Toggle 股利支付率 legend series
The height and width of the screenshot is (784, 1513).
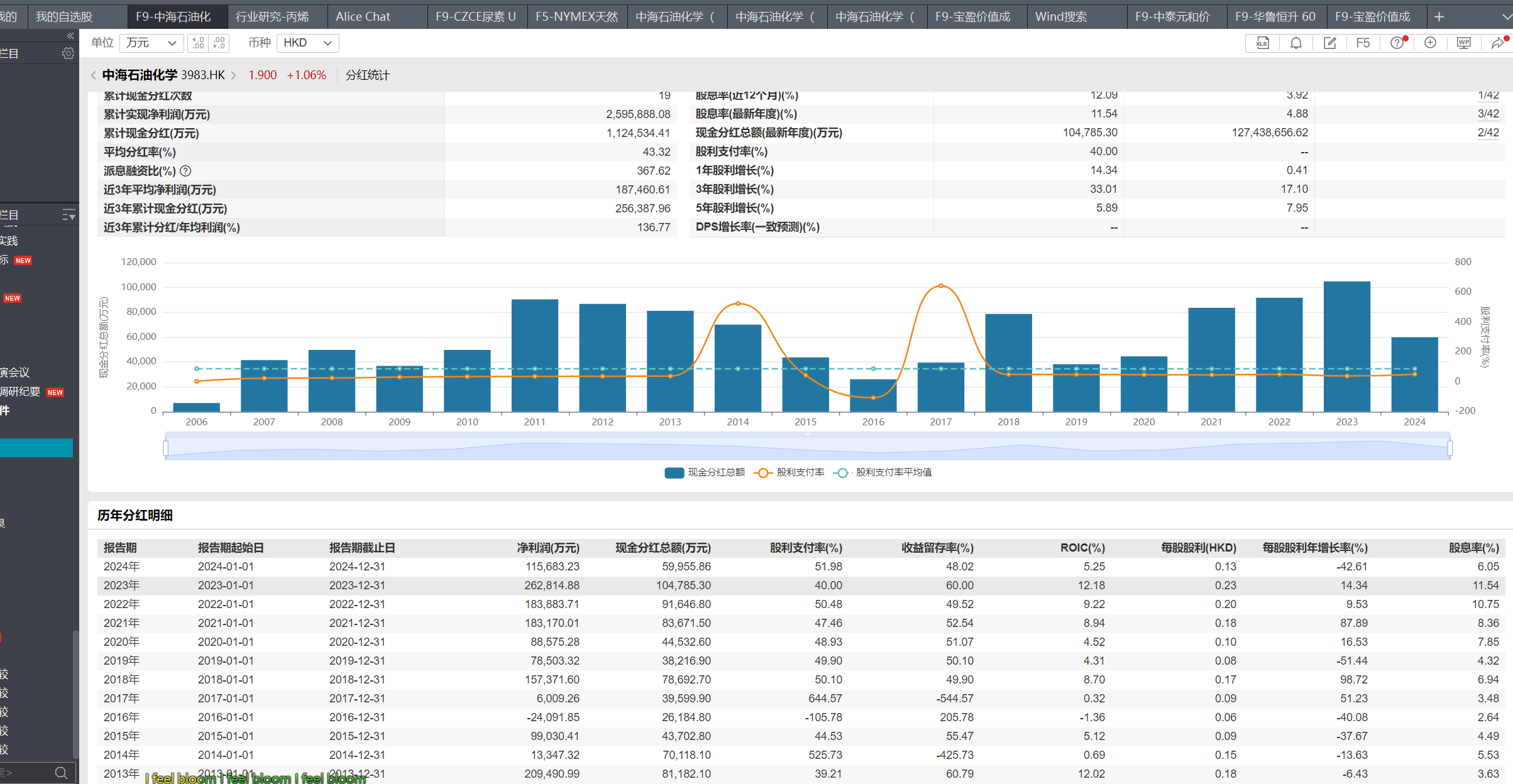tap(790, 472)
